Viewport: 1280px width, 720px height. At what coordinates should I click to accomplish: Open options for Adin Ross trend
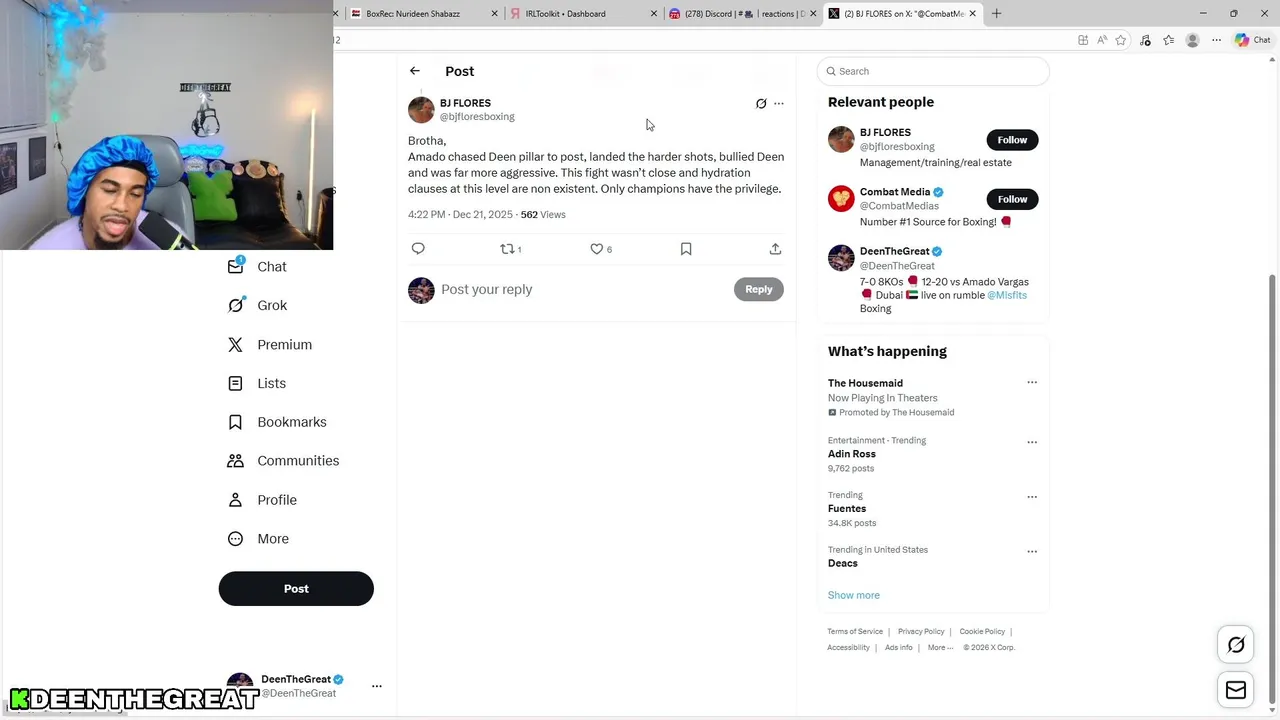pyautogui.click(x=1032, y=442)
